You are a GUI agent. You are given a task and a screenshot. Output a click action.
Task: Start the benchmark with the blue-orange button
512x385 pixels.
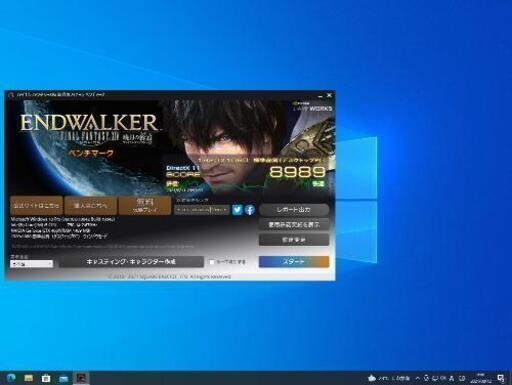click(x=294, y=262)
